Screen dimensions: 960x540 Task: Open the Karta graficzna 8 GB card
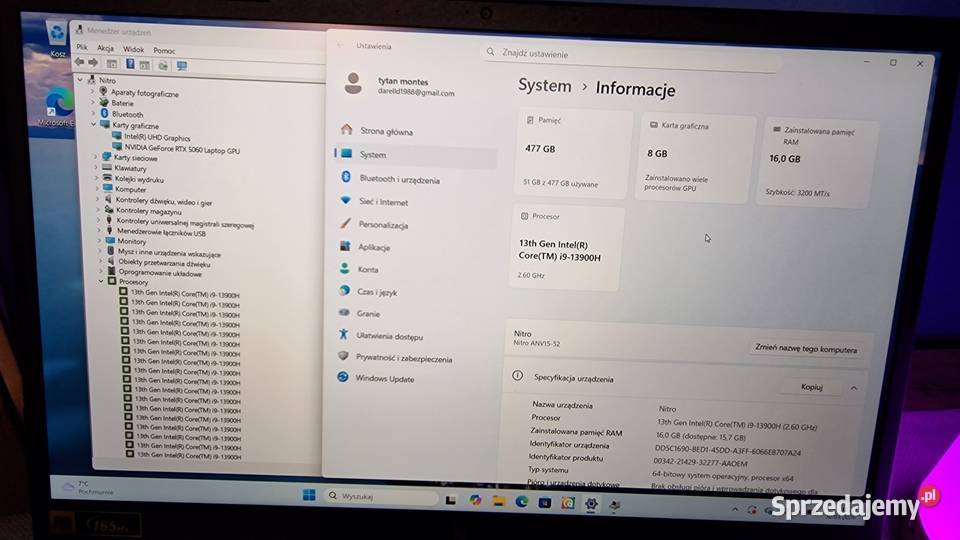pyautogui.click(x=694, y=158)
